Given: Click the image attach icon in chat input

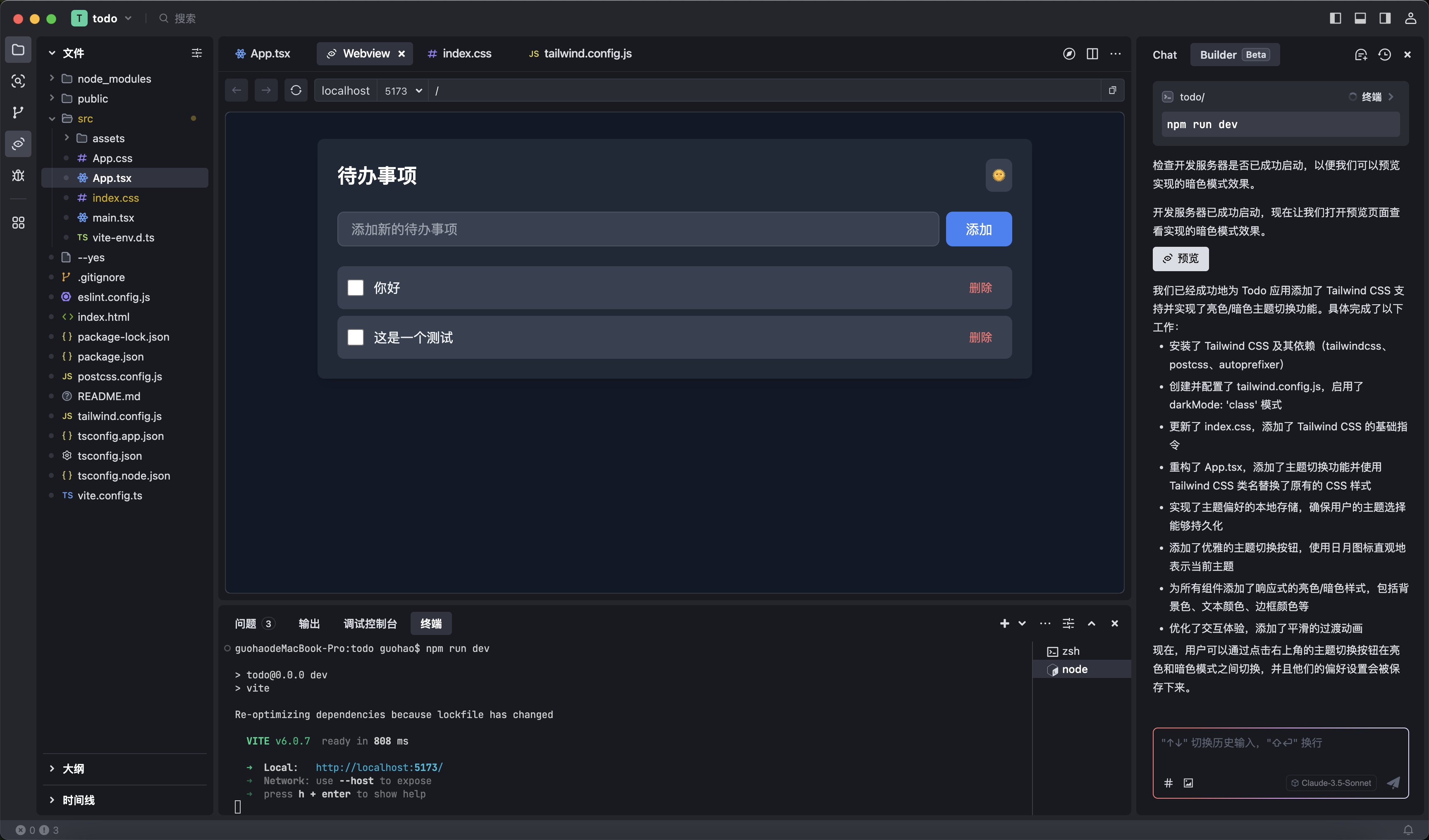Looking at the screenshot, I should click(1188, 783).
